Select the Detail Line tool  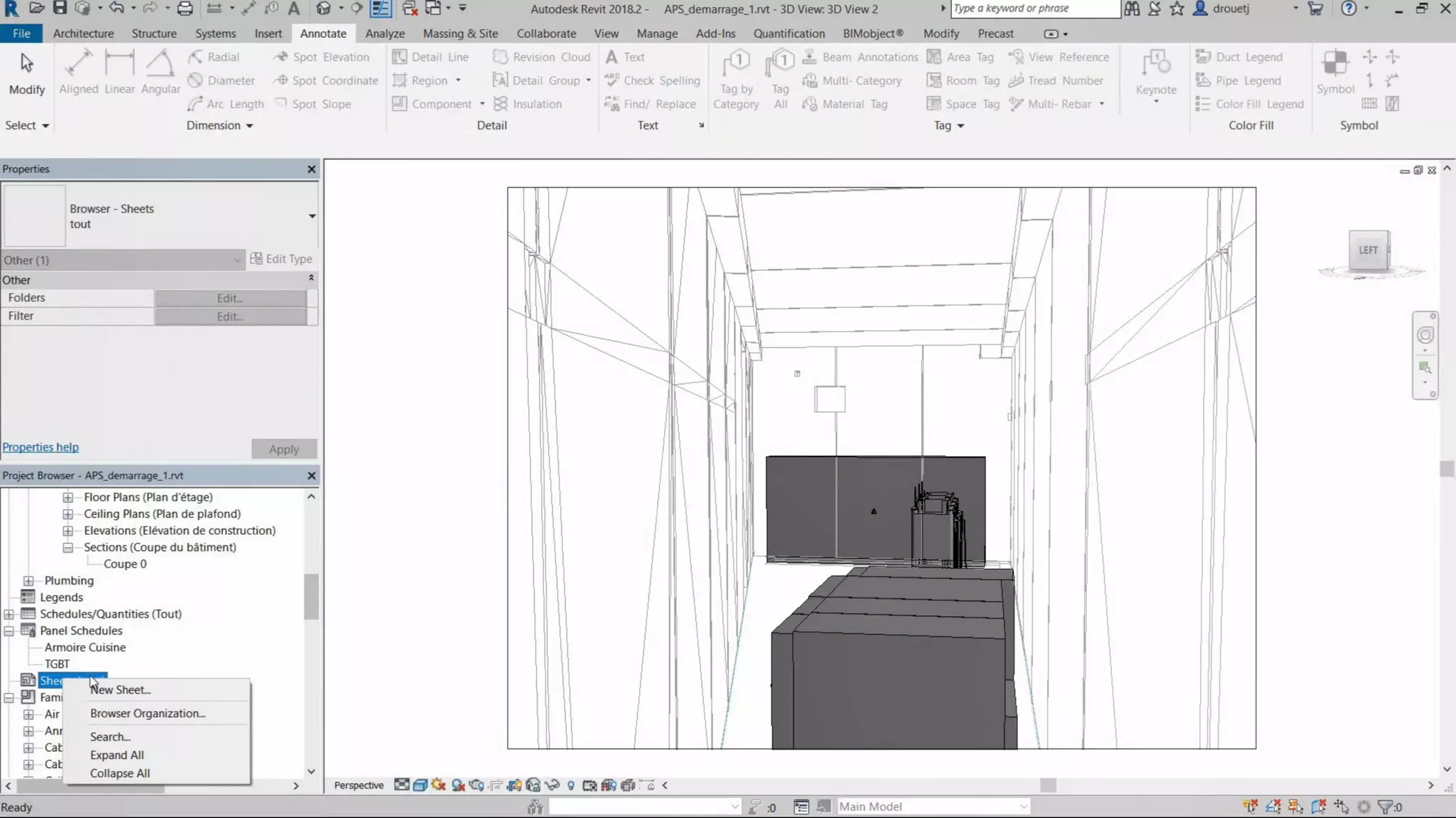(431, 57)
